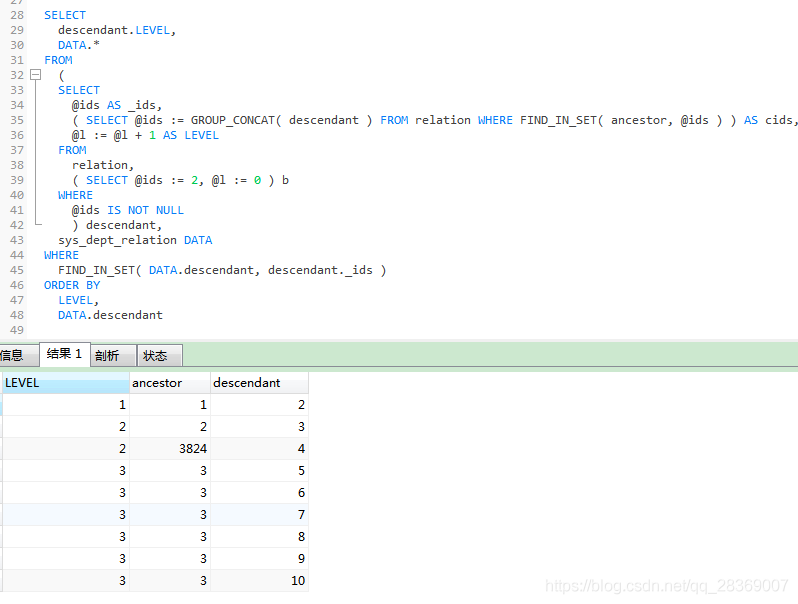Switch to the 信息 tab
The width and height of the screenshot is (798, 604).
[x=12, y=355]
